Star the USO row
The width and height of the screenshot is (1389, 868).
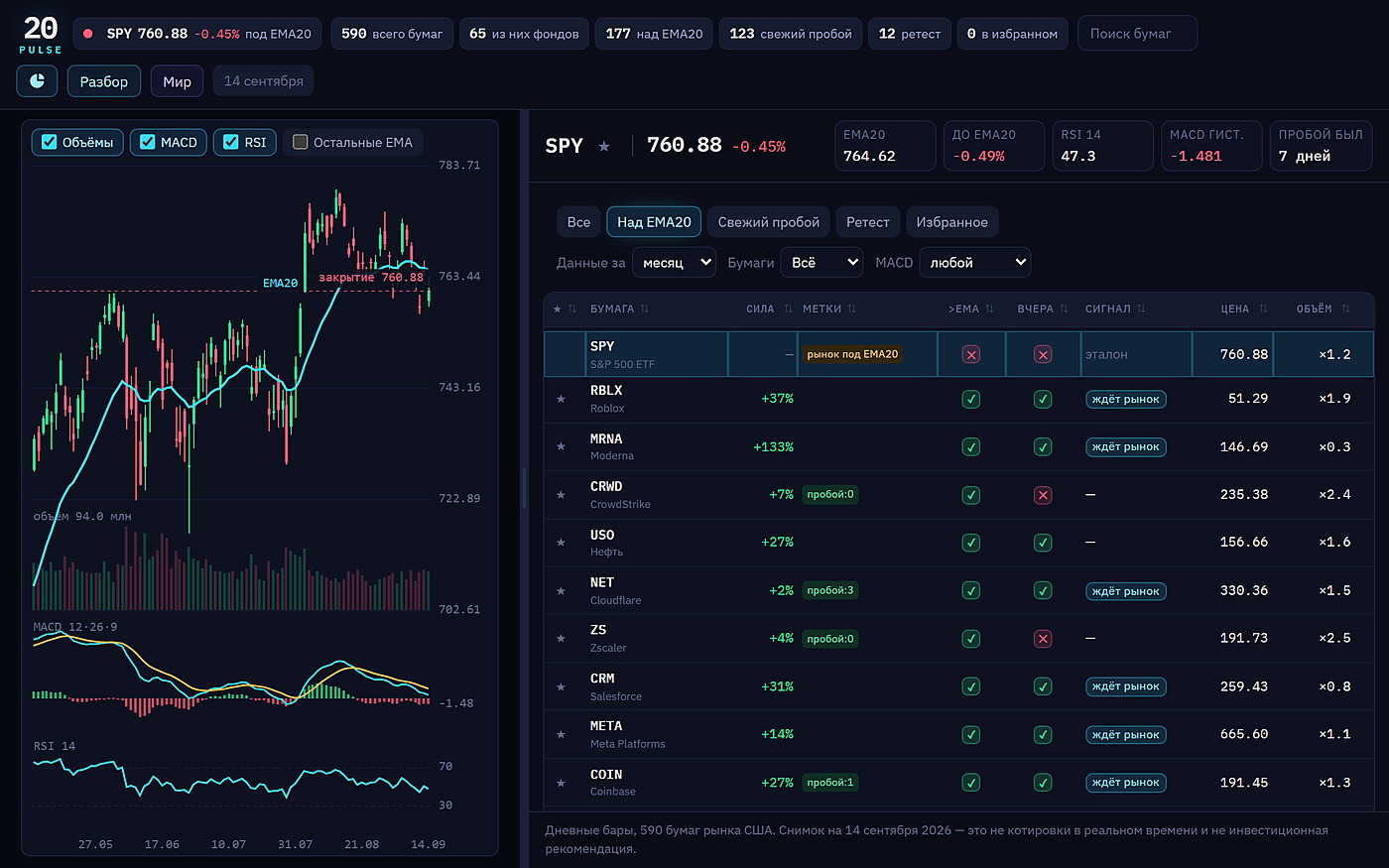click(x=561, y=543)
